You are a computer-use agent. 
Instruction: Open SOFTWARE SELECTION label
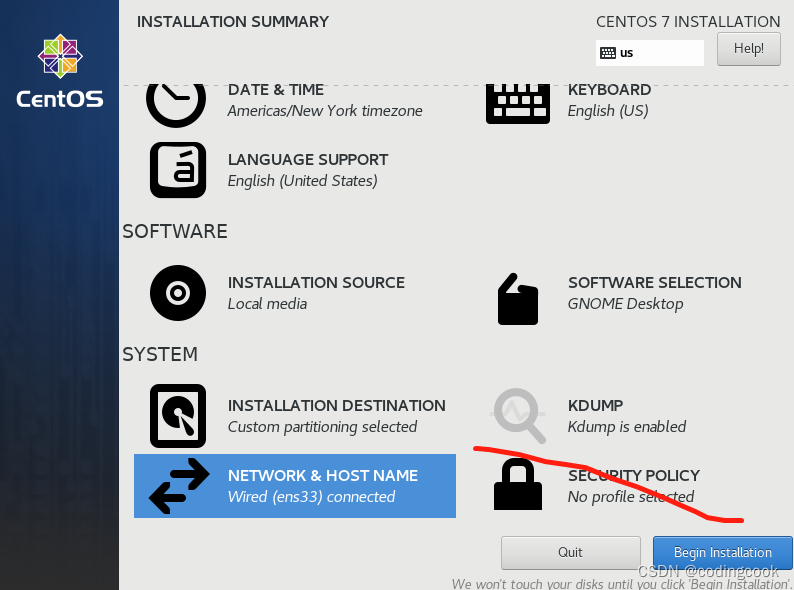pyautogui.click(x=654, y=283)
